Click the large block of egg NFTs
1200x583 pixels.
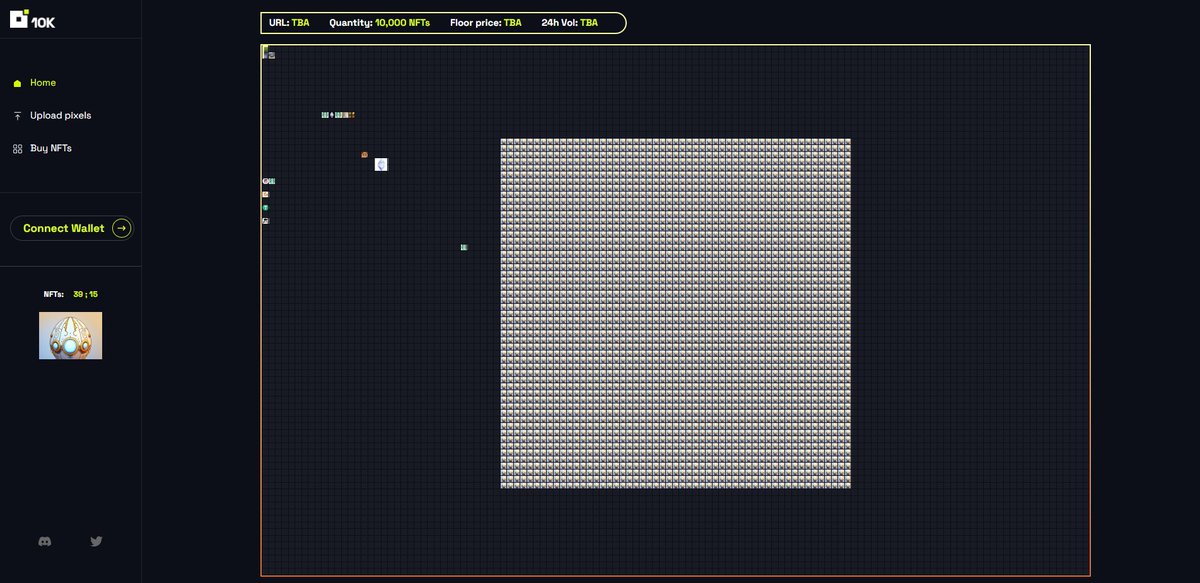(676, 313)
